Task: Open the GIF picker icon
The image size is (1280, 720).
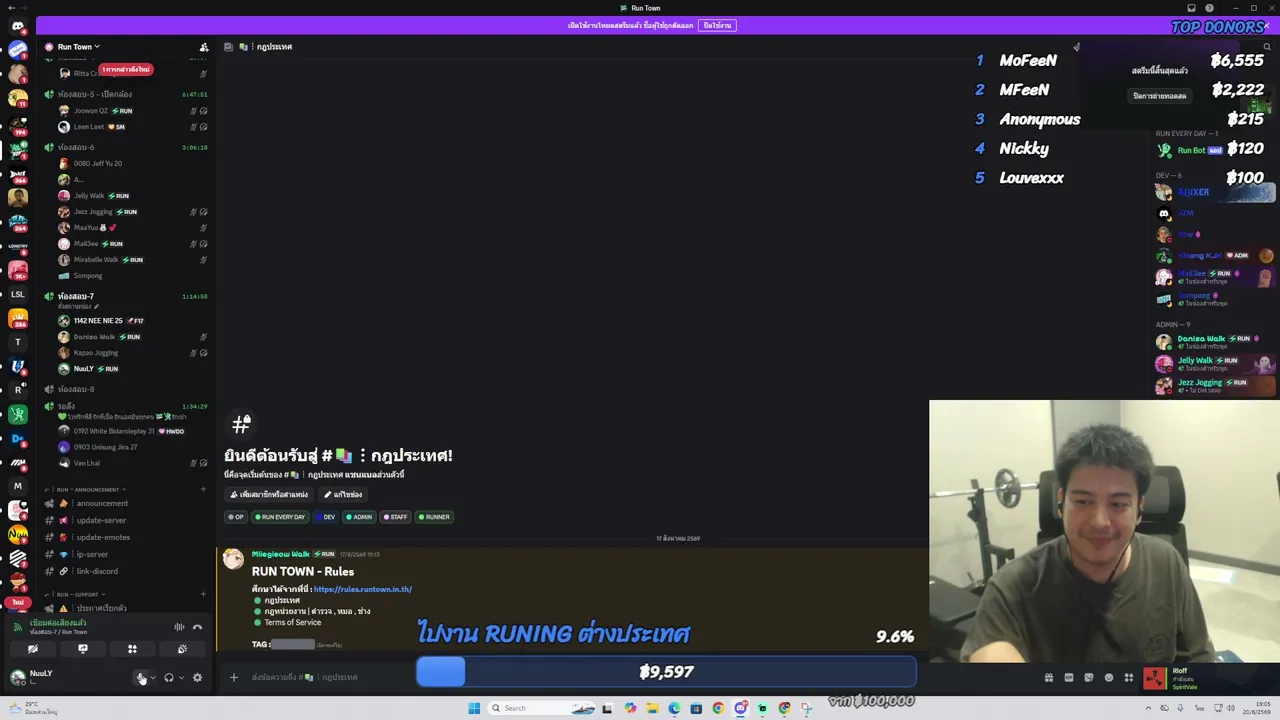Action: pos(1069,677)
